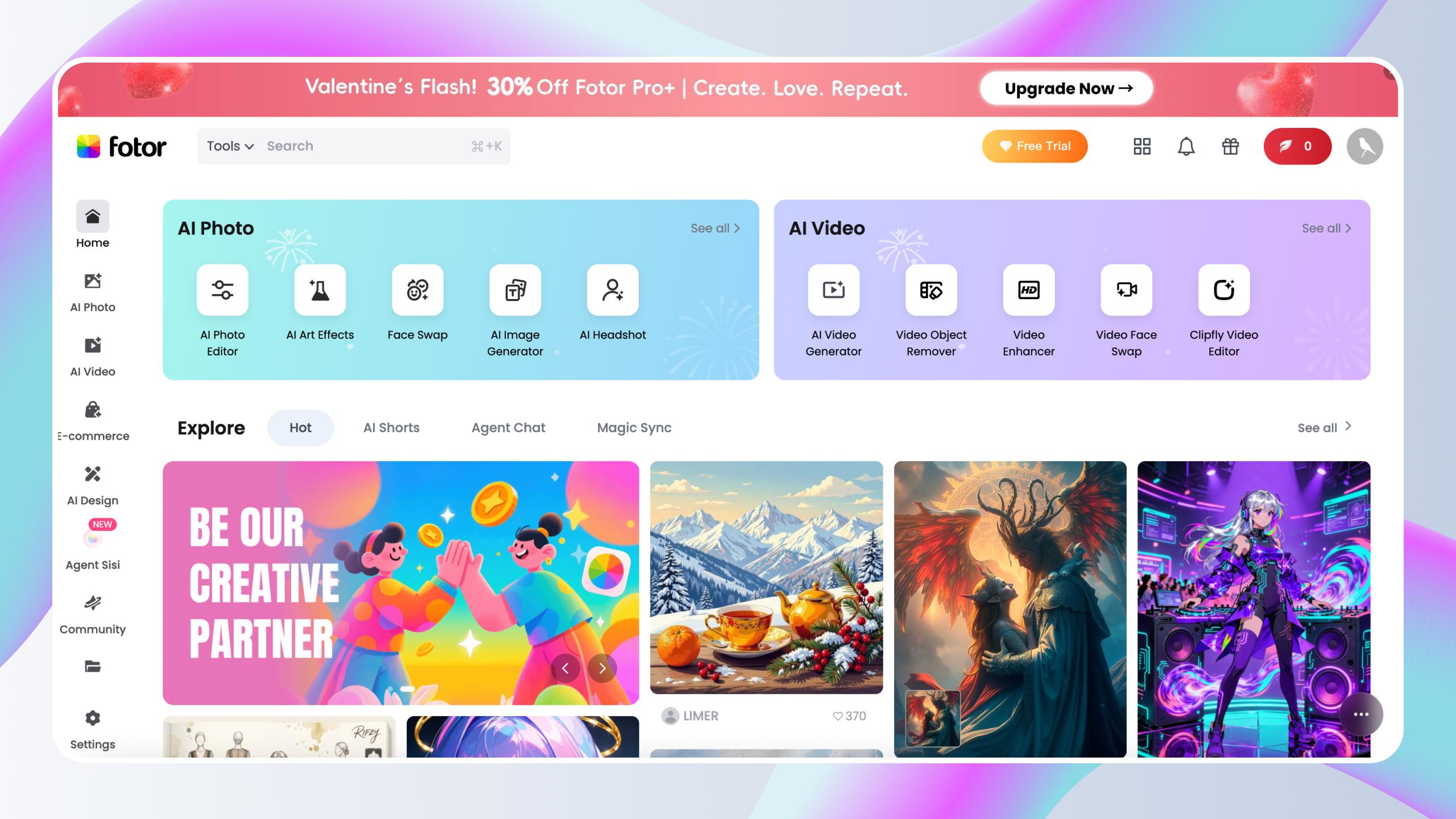Viewport: 1456px width, 819px height.
Task: Click the Video Enhancer HD icon
Action: pos(1029,290)
